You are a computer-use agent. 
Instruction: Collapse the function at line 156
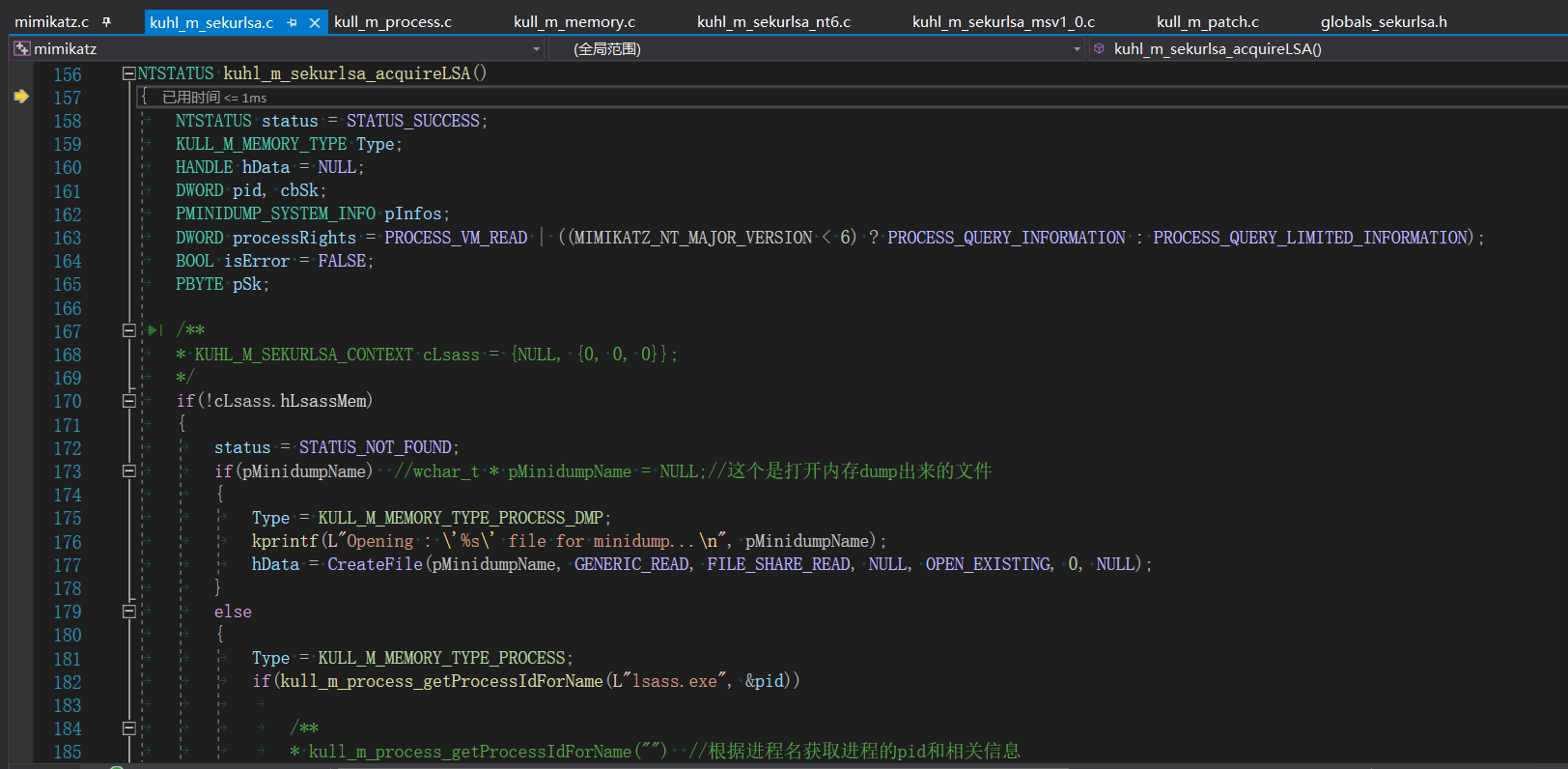click(x=129, y=73)
